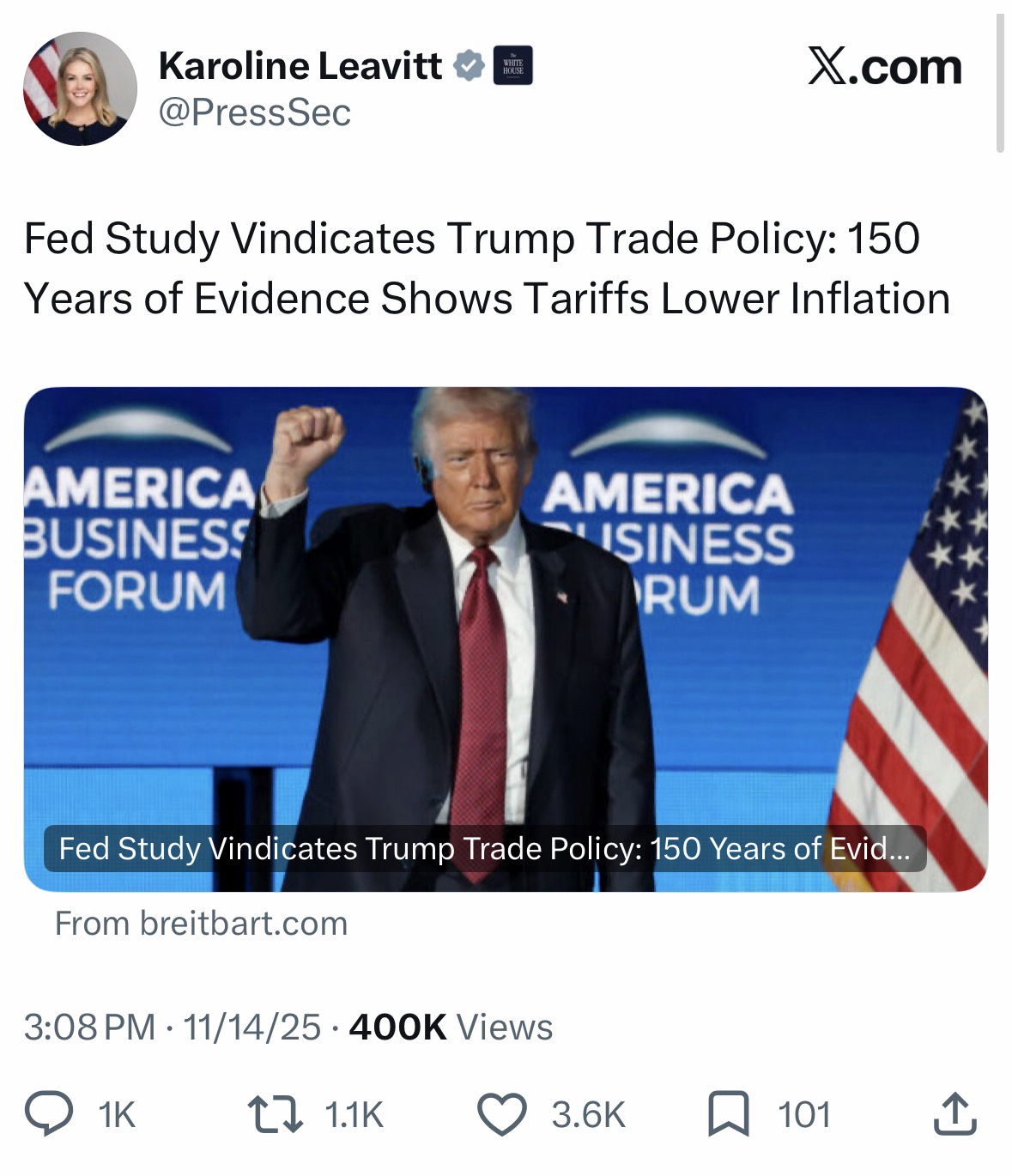Click the Karoline Leavitt display name
This screenshot has height=1176, width=1012.
click(300, 66)
